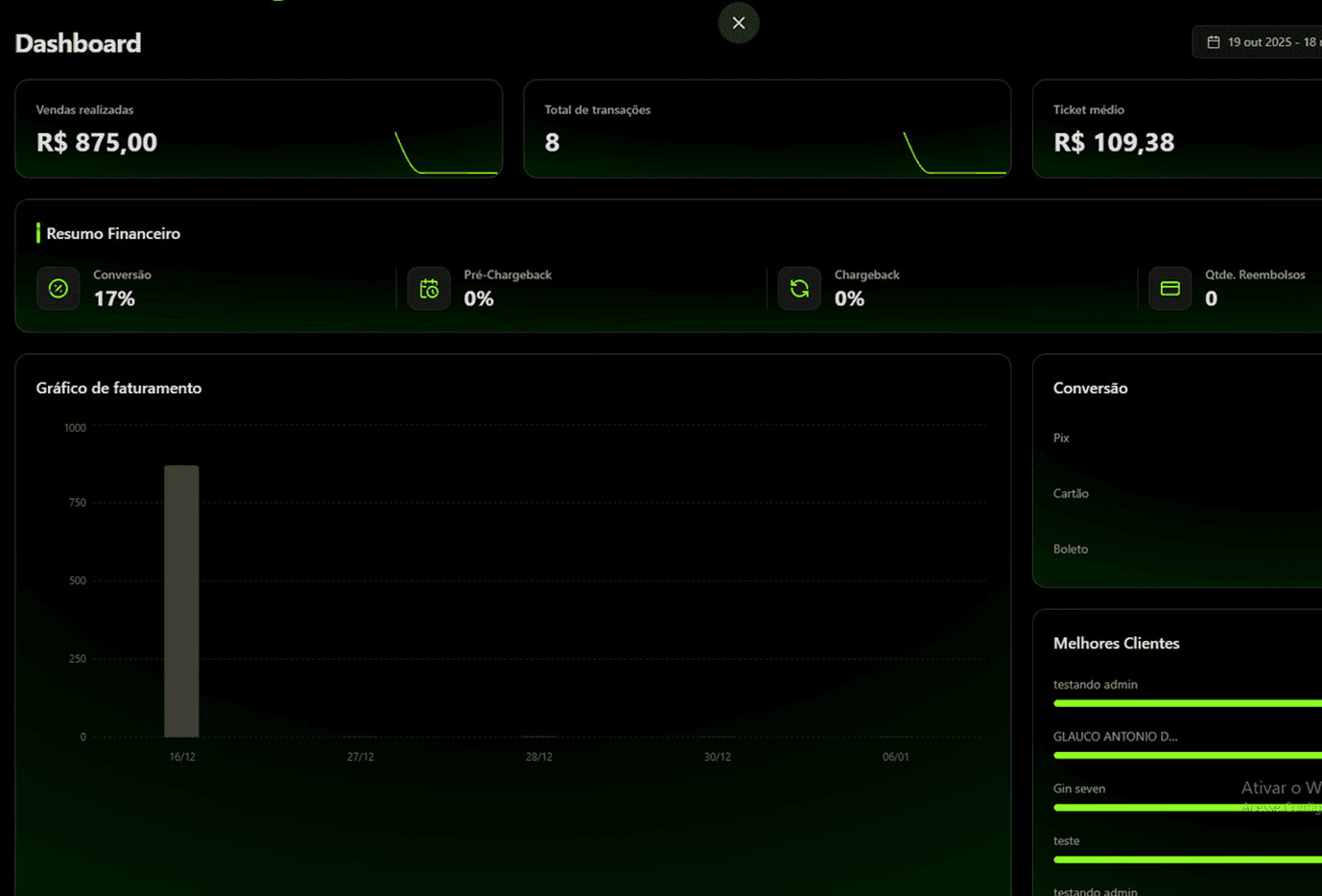Open client GLAUCO ANTONIO D... in Melhores Clientes
The width and height of the screenshot is (1322, 896).
1117,736
